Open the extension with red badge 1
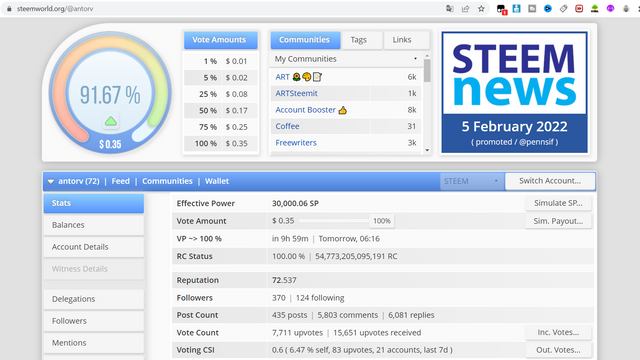 [501, 9]
